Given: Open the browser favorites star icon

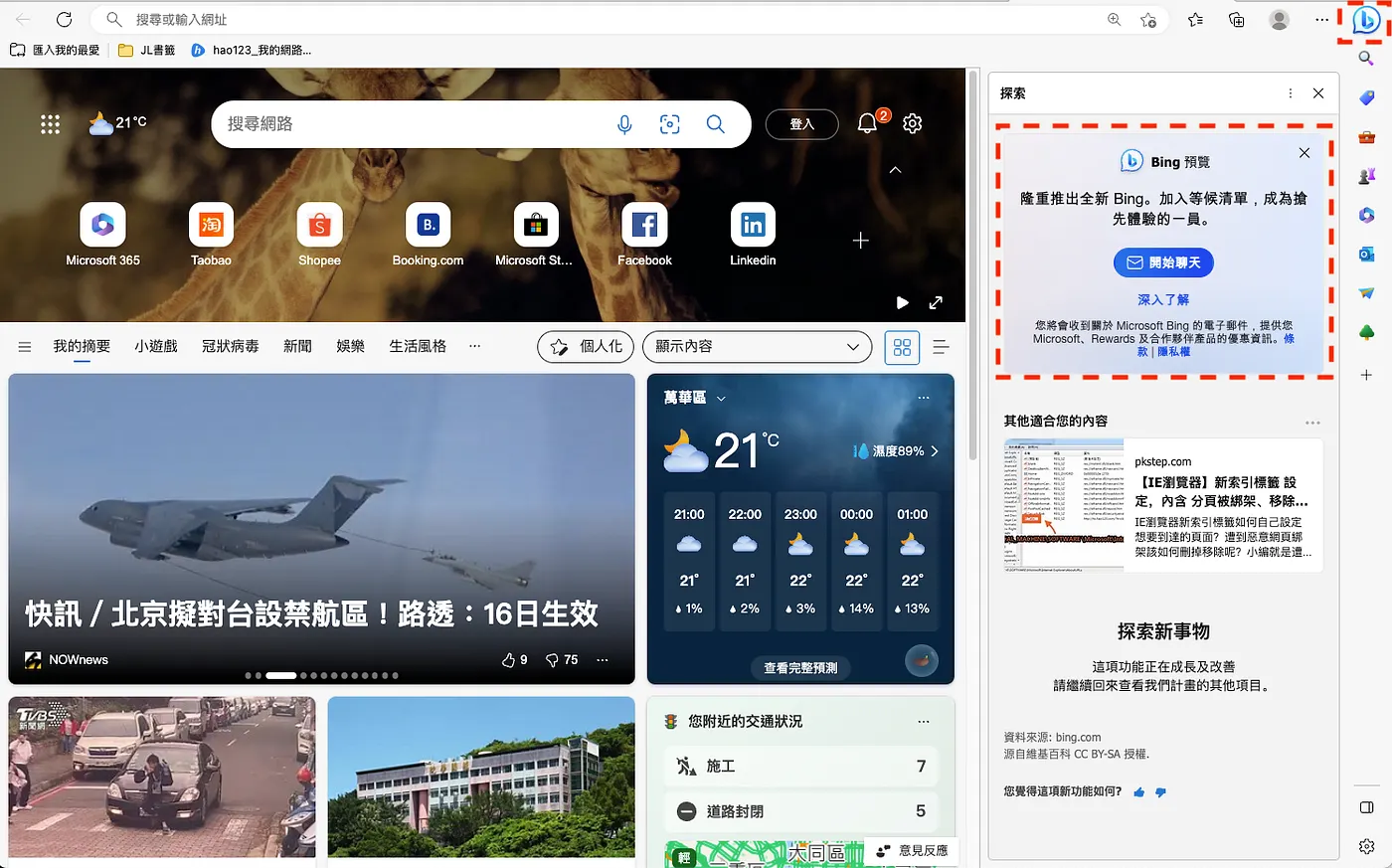Looking at the screenshot, I should [1195, 20].
